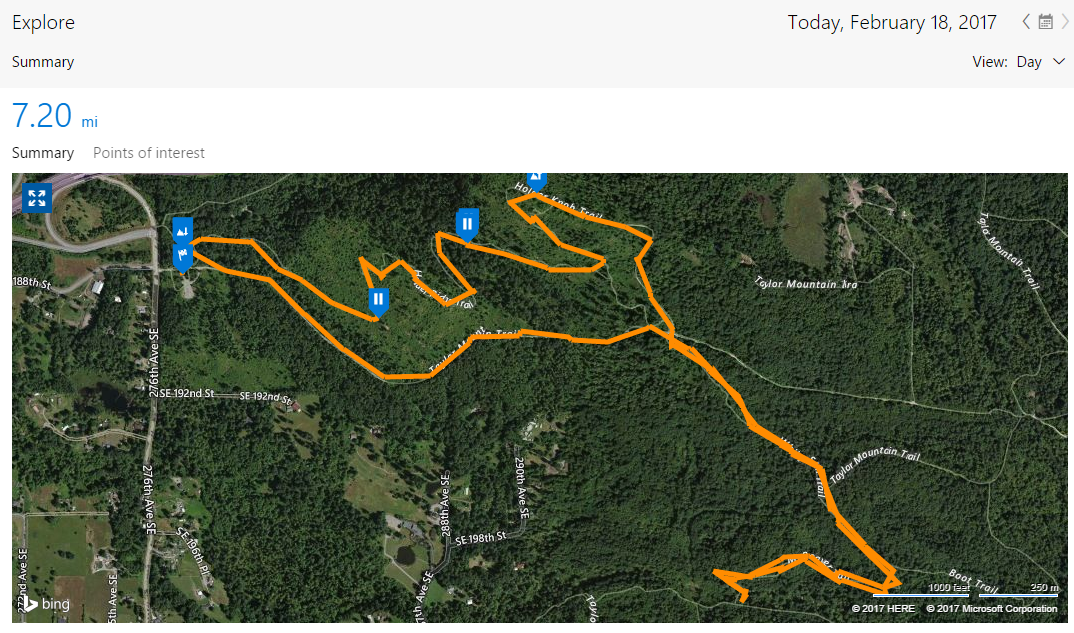
Task: Open the View selector showing Day
Action: tap(1029, 62)
